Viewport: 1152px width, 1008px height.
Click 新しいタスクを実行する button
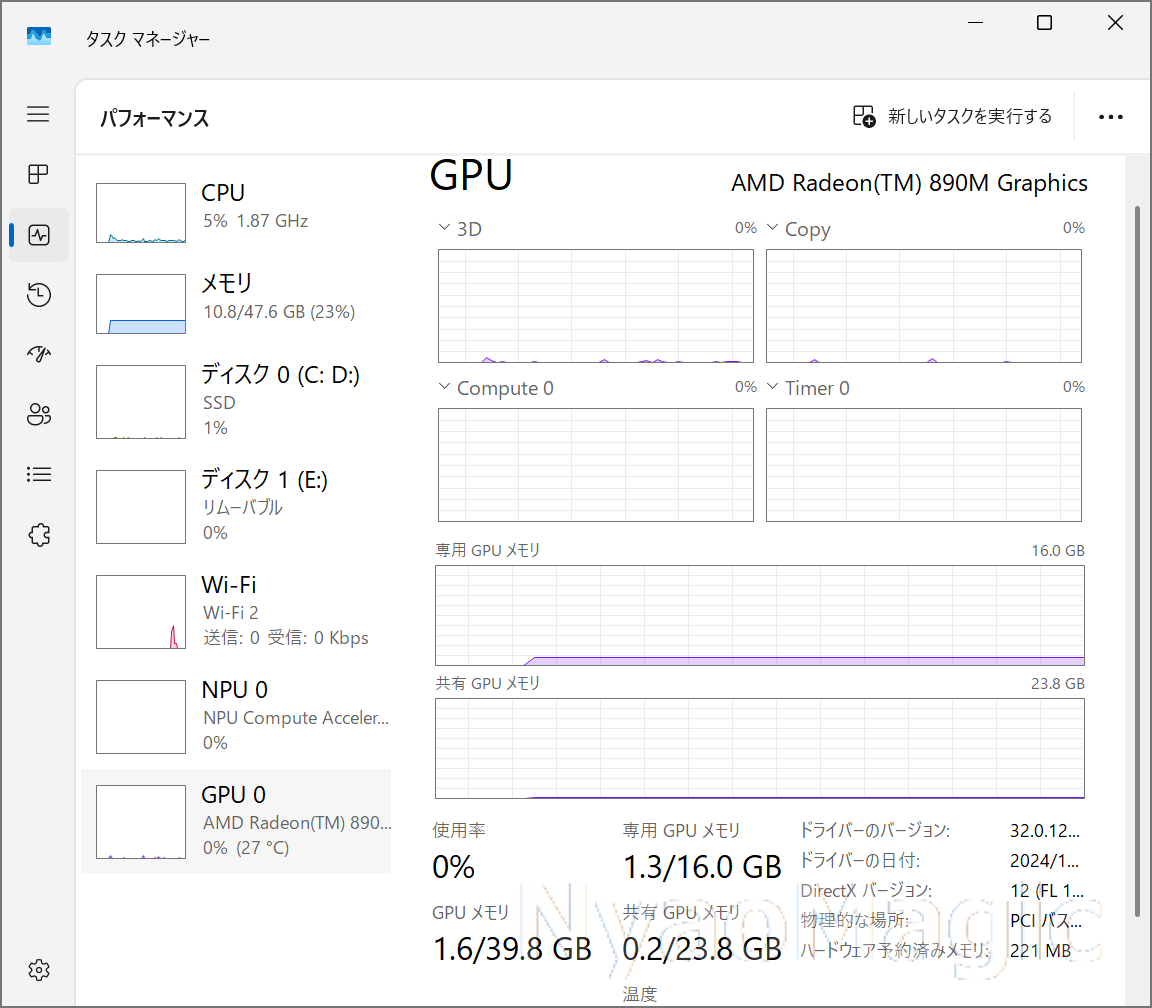(953, 116)
